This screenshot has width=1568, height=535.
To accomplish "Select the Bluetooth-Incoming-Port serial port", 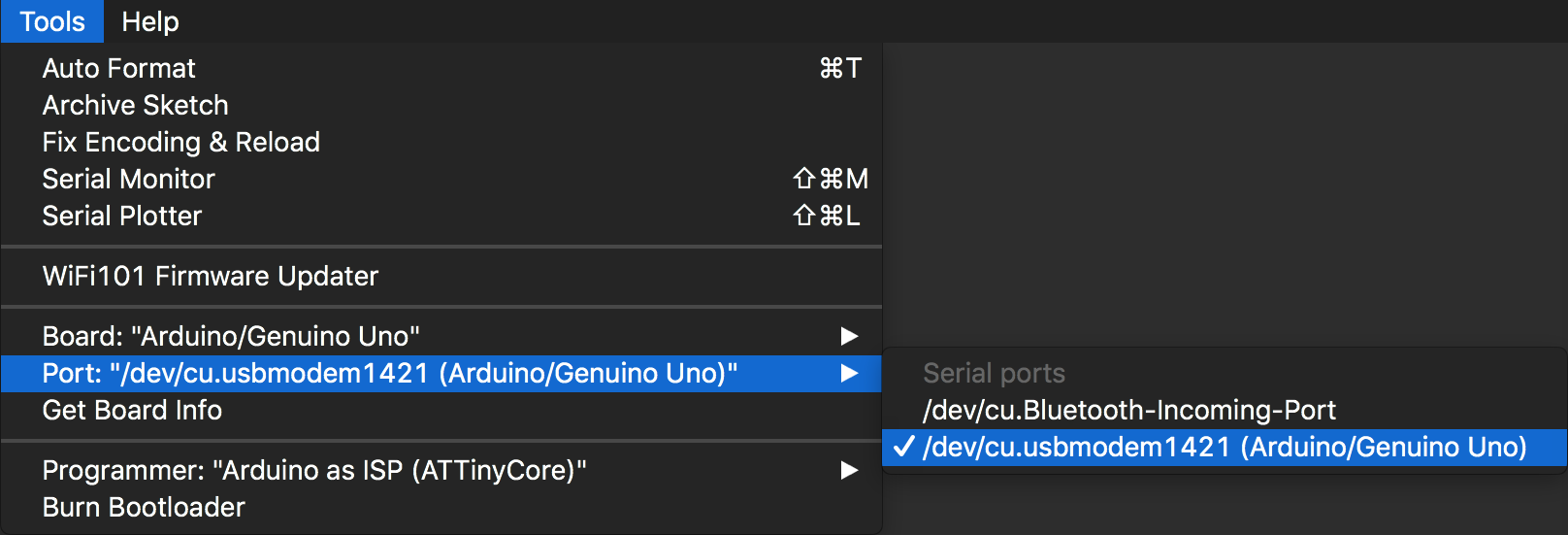I will click(1129, 410).
